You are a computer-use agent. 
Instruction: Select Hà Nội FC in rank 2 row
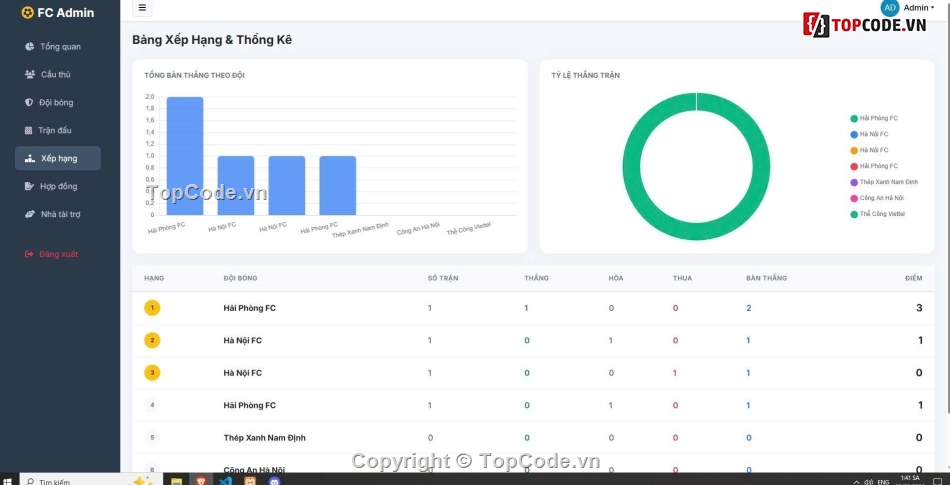point(242,340)
